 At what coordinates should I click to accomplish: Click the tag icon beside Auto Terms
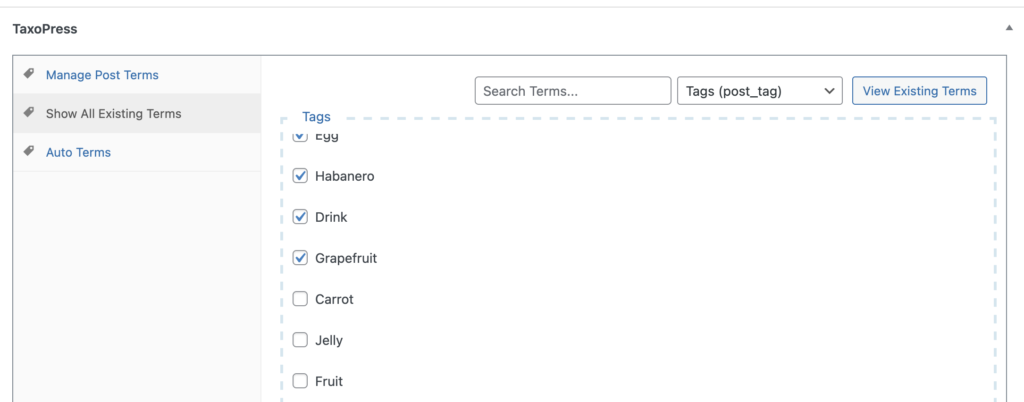[x=29, y=152]
